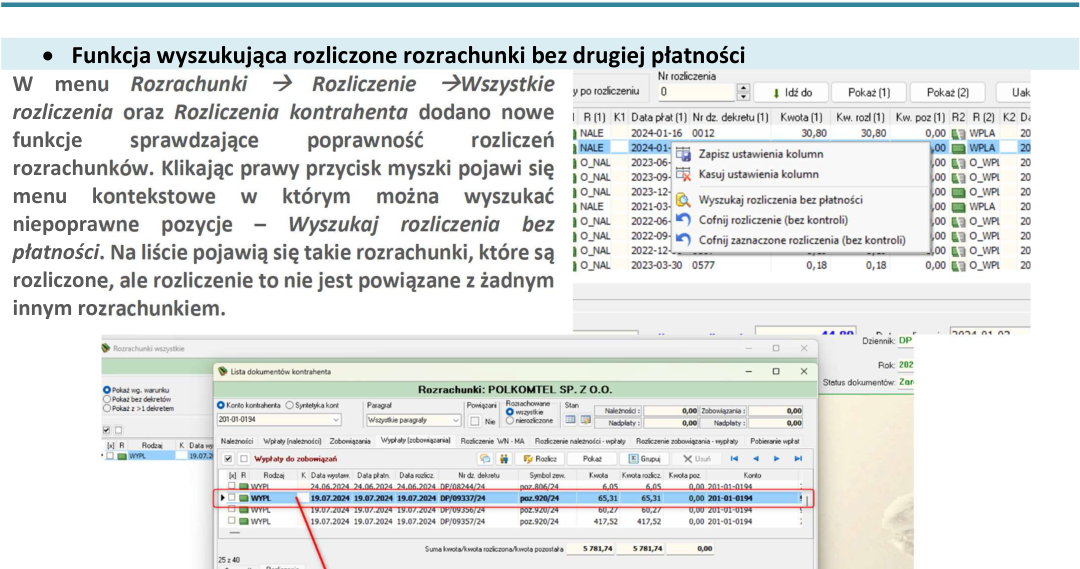Increase Nr rozliczenia with spinner up arrow
The width and height of the screenshot is (1080, 569).
(x=742, y=88)
